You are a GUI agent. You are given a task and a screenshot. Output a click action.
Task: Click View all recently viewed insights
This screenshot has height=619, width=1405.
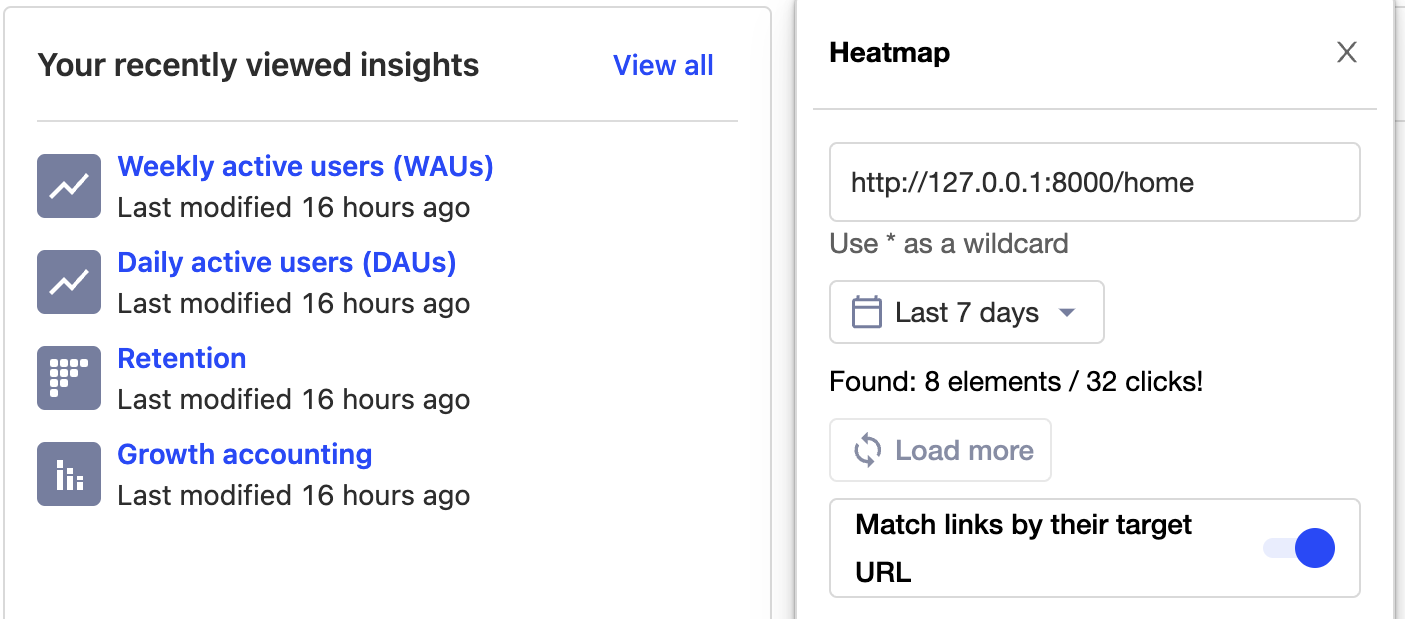(x=663, y=66)
